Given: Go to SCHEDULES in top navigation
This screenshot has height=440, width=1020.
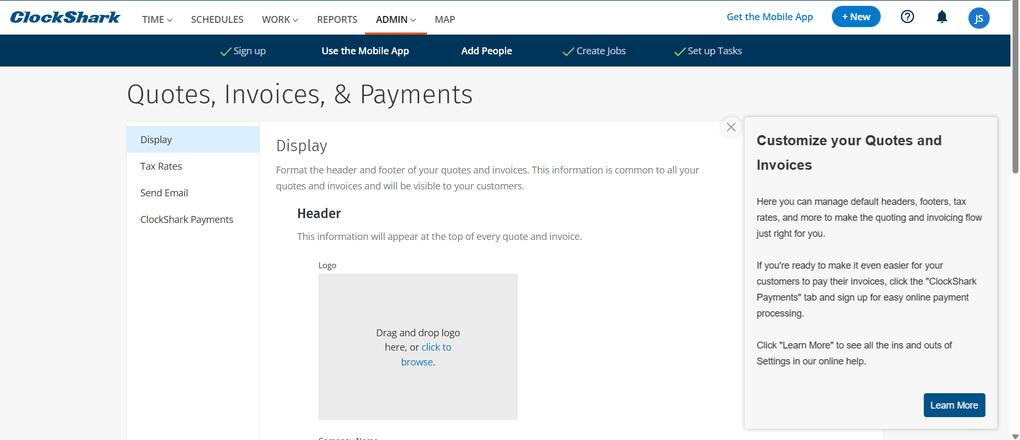Looking at the screenshot, I should click(217, 20).
